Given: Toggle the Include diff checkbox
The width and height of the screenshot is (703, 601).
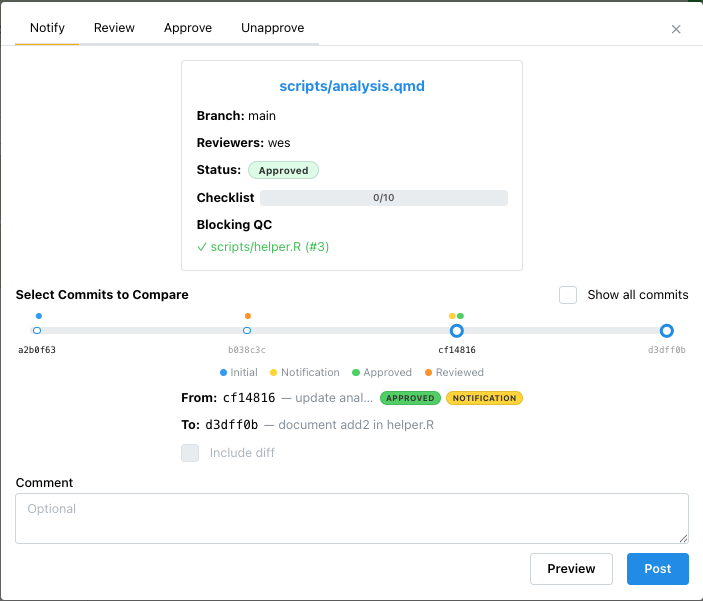Looking at the screenshot, I should pyautogui.click(x=190, y=453).
